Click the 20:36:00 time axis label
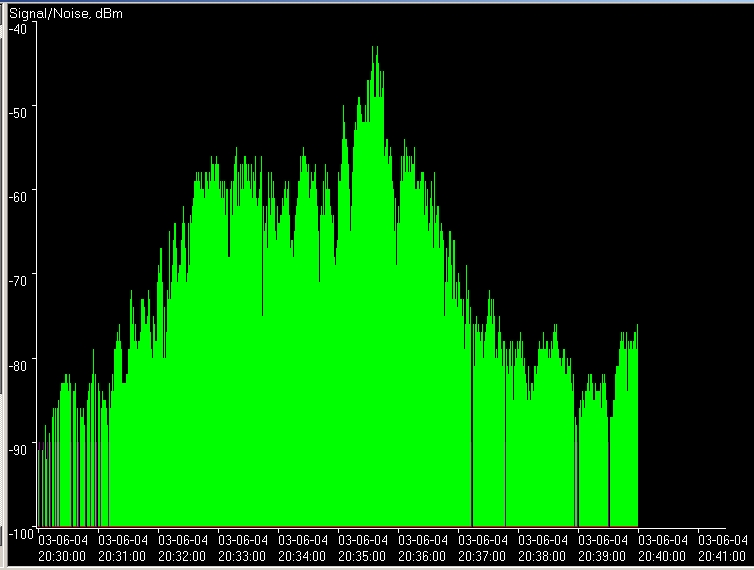Viewport: 754px width, 570px height. (423, 549)
